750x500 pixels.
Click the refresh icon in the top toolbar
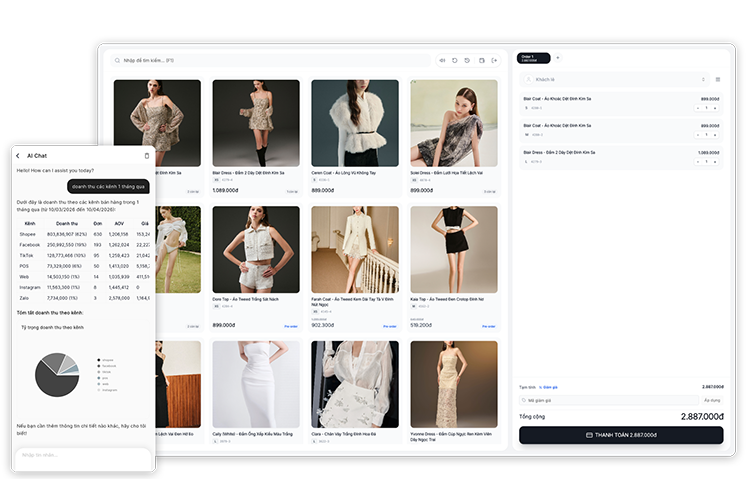(x=455, y=61)
